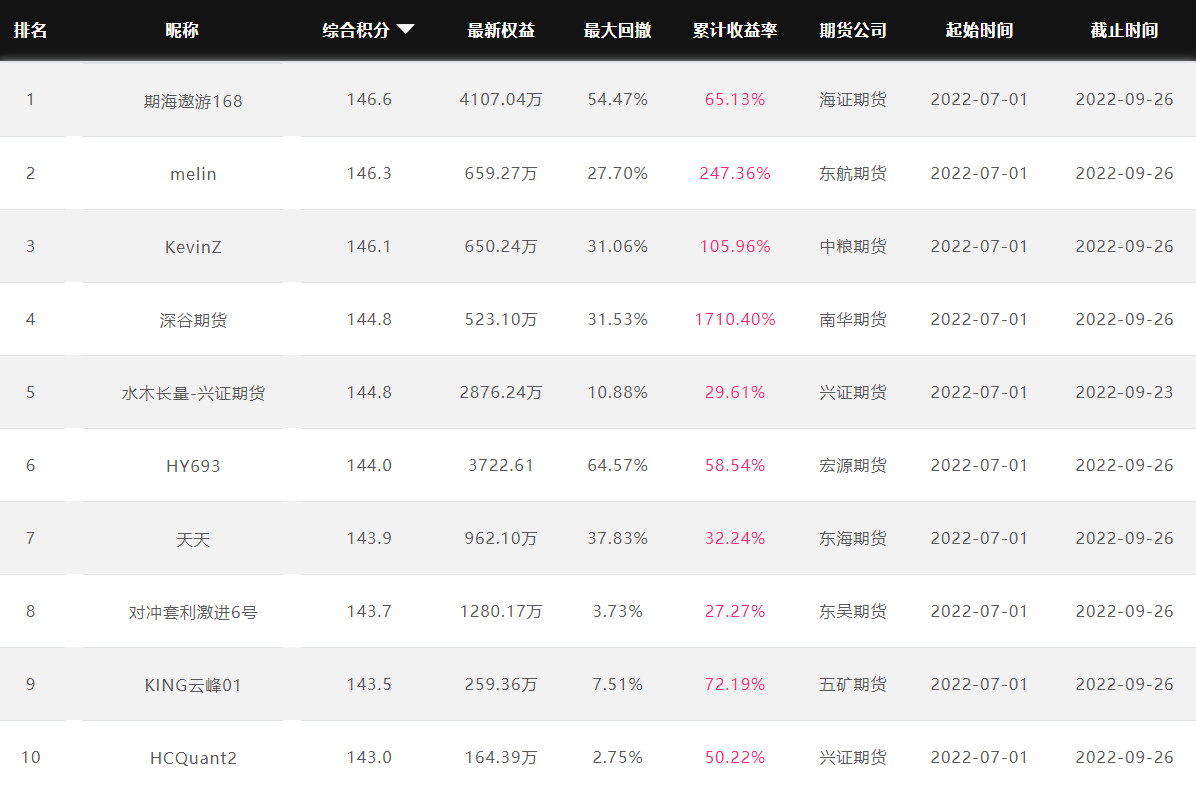Click the 累计收益率 column header
Screen dimensions: 1196x790
[735, 30]
